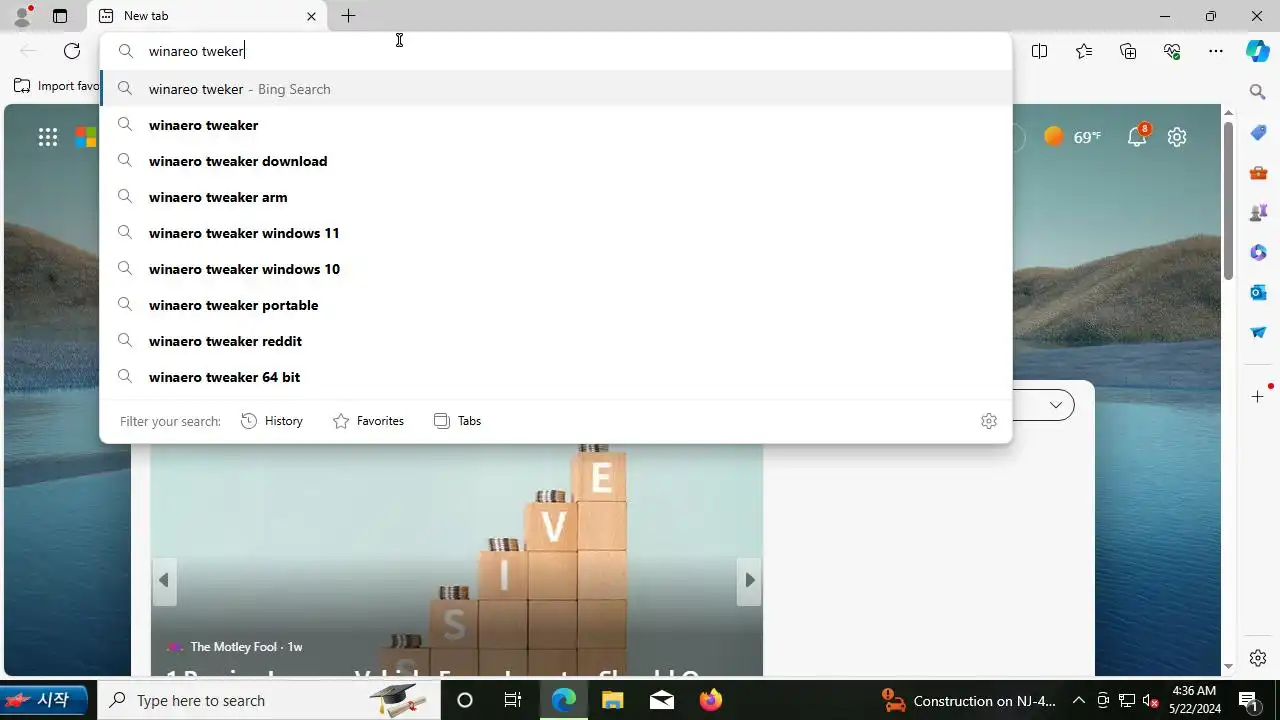Viewport: 1280px width, 720px height.
Task: Click the taskbar search box
Action: [x=268, y=700]
